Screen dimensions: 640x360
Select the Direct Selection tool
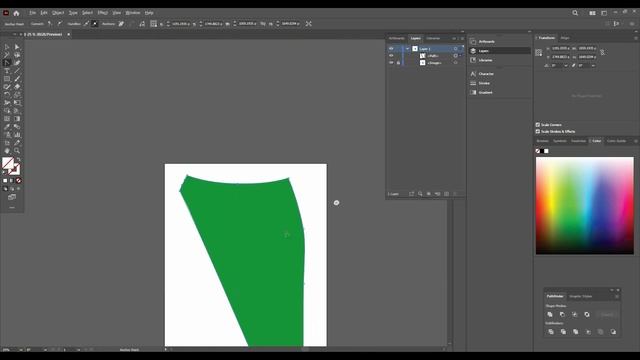click(17, 47)
